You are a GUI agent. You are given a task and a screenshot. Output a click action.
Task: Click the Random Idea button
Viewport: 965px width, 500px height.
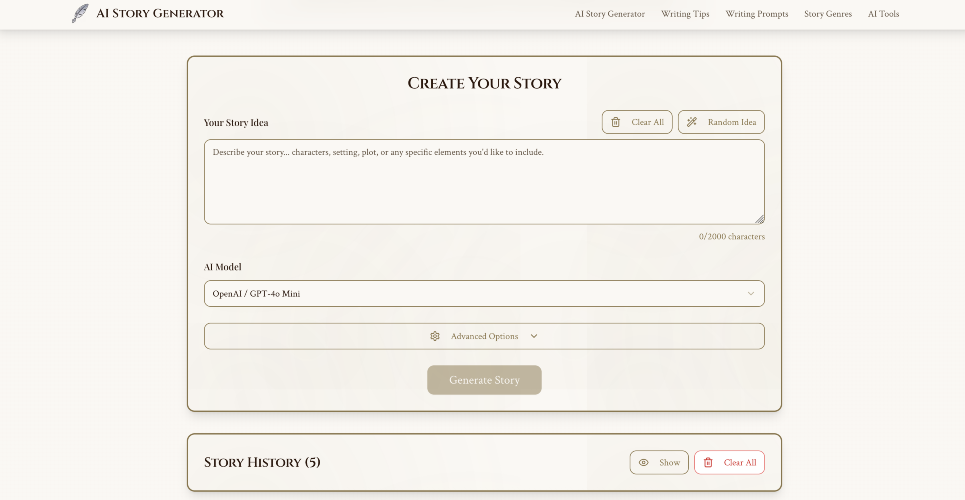(721, 122)
